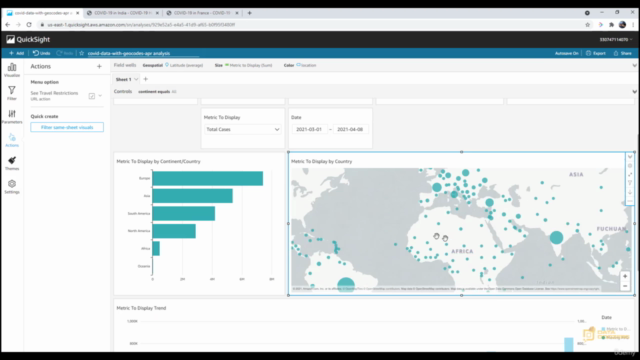Maximize the map visual icon
The width and height of the screenshot is (640, 360).
tap(630, 174)
